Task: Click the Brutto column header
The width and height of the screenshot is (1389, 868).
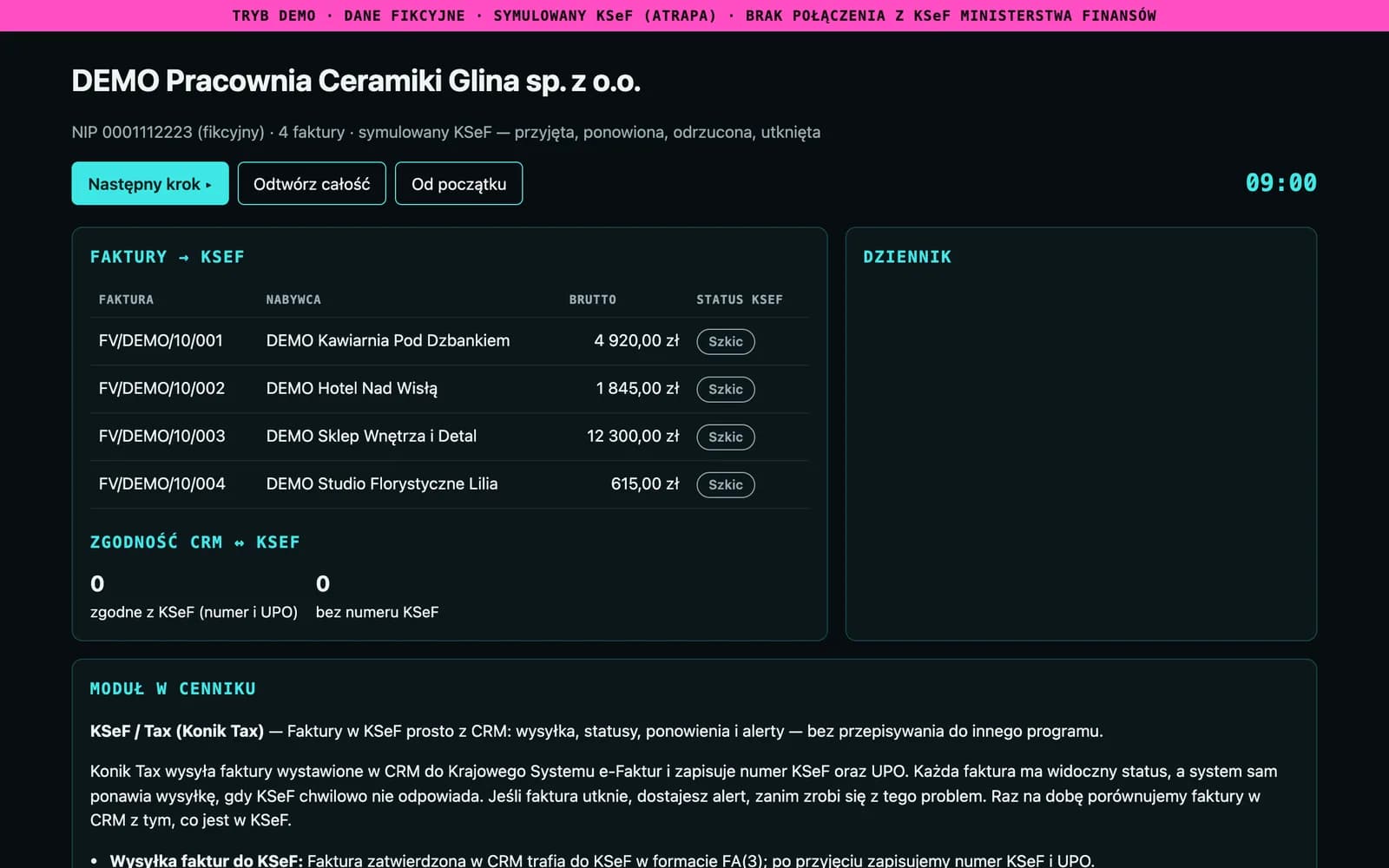Action: point(593,299)
